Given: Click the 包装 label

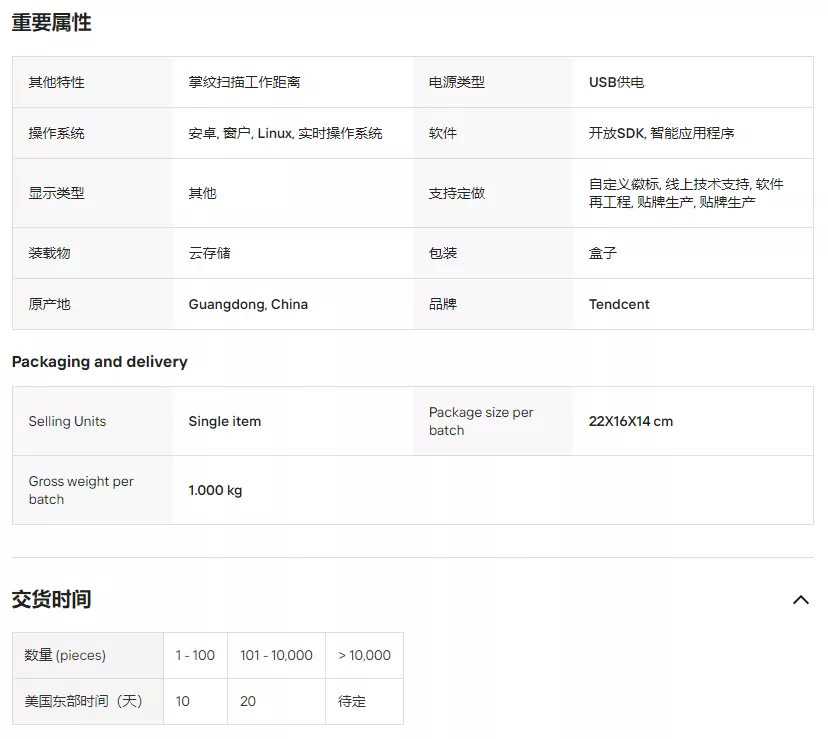Looking at the screenshot, I should (x=443, y=253).
